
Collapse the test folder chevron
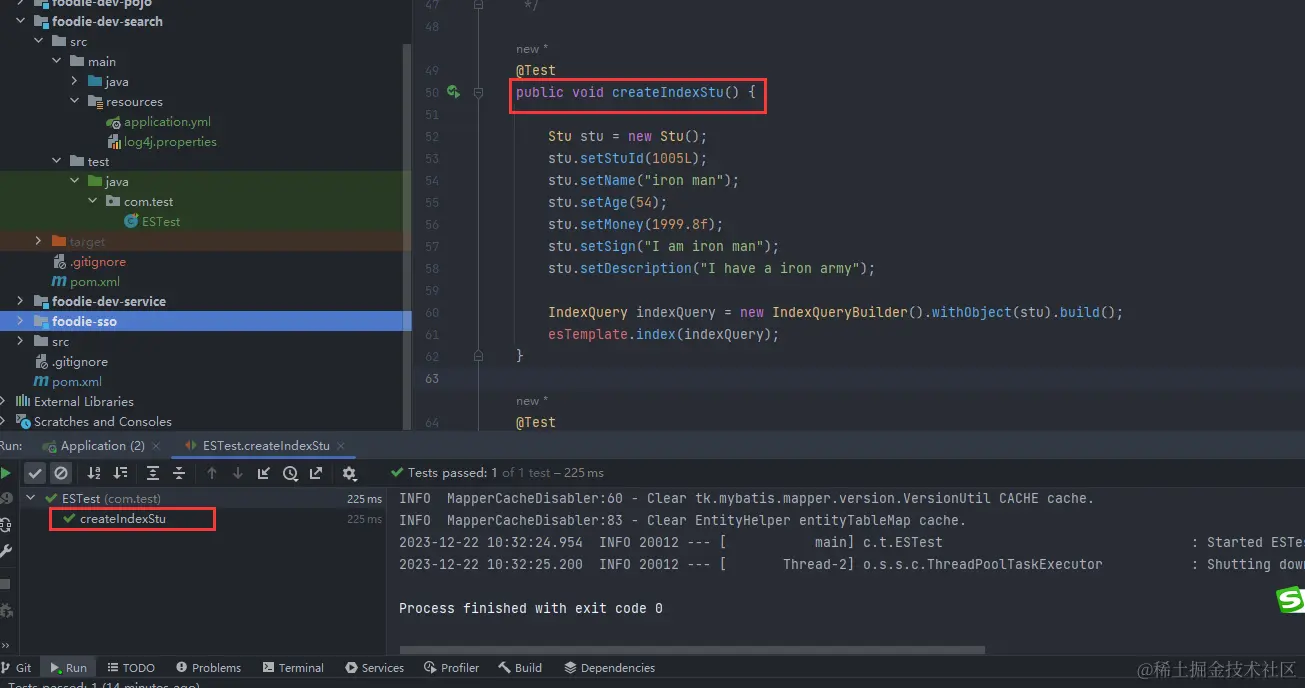click(x=57, y=161)
